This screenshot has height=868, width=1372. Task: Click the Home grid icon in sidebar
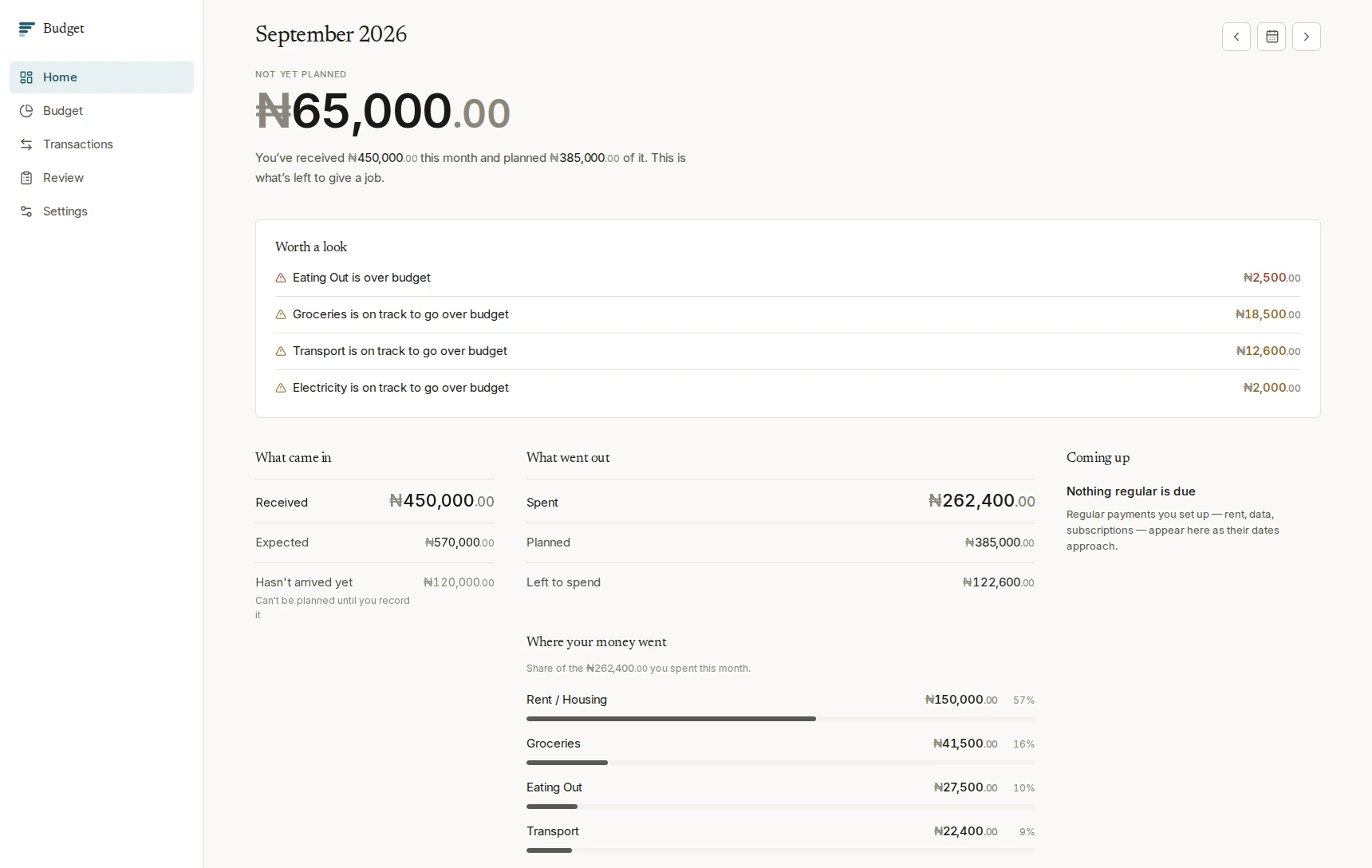click(26, 77)
